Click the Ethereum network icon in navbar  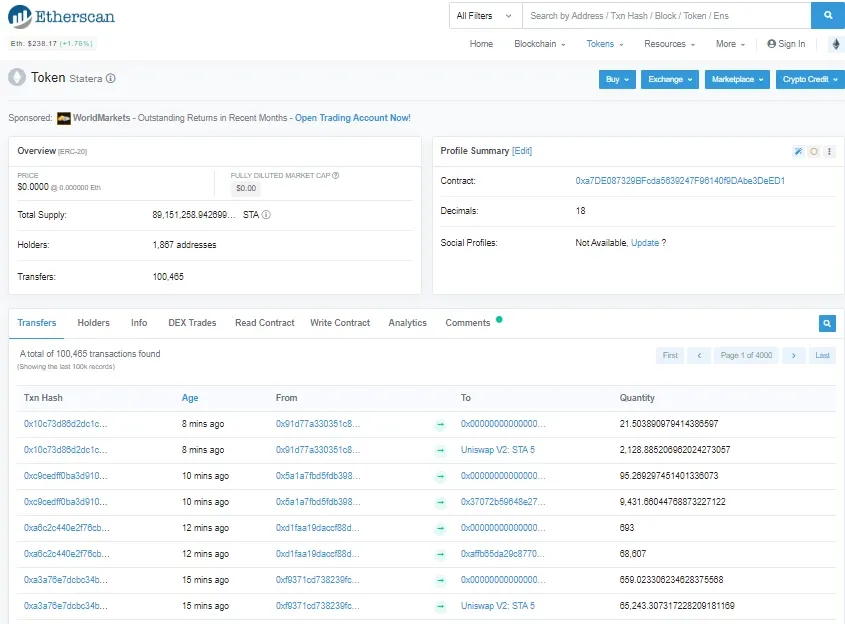point(836,44)
